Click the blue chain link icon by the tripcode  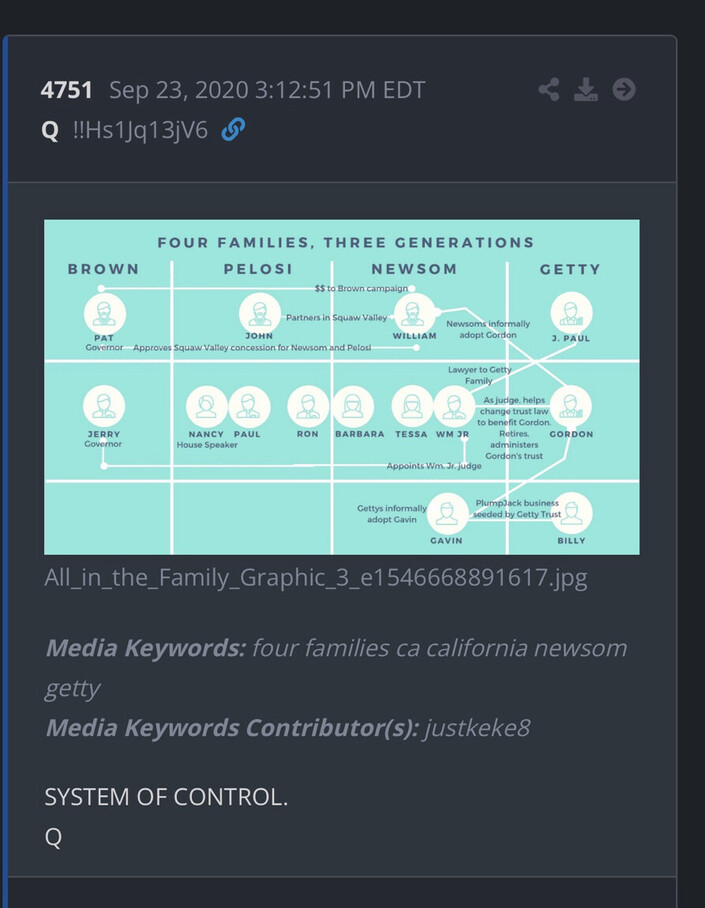(233, 130)
